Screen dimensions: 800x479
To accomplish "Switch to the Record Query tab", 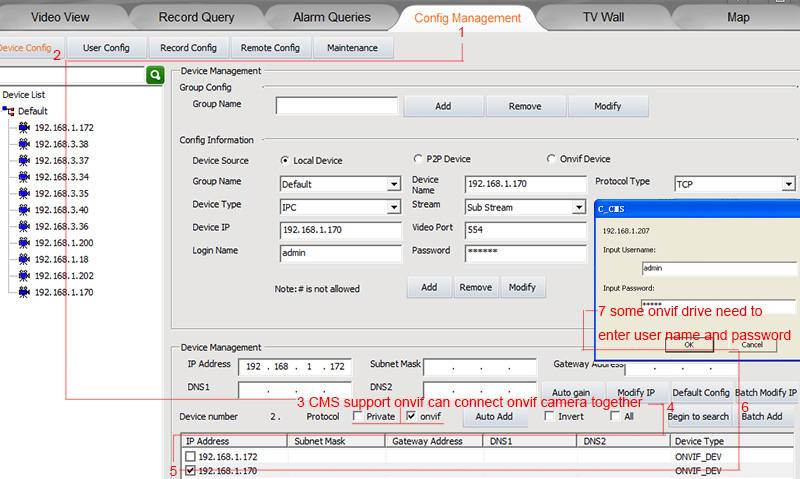I will [196, 17].
